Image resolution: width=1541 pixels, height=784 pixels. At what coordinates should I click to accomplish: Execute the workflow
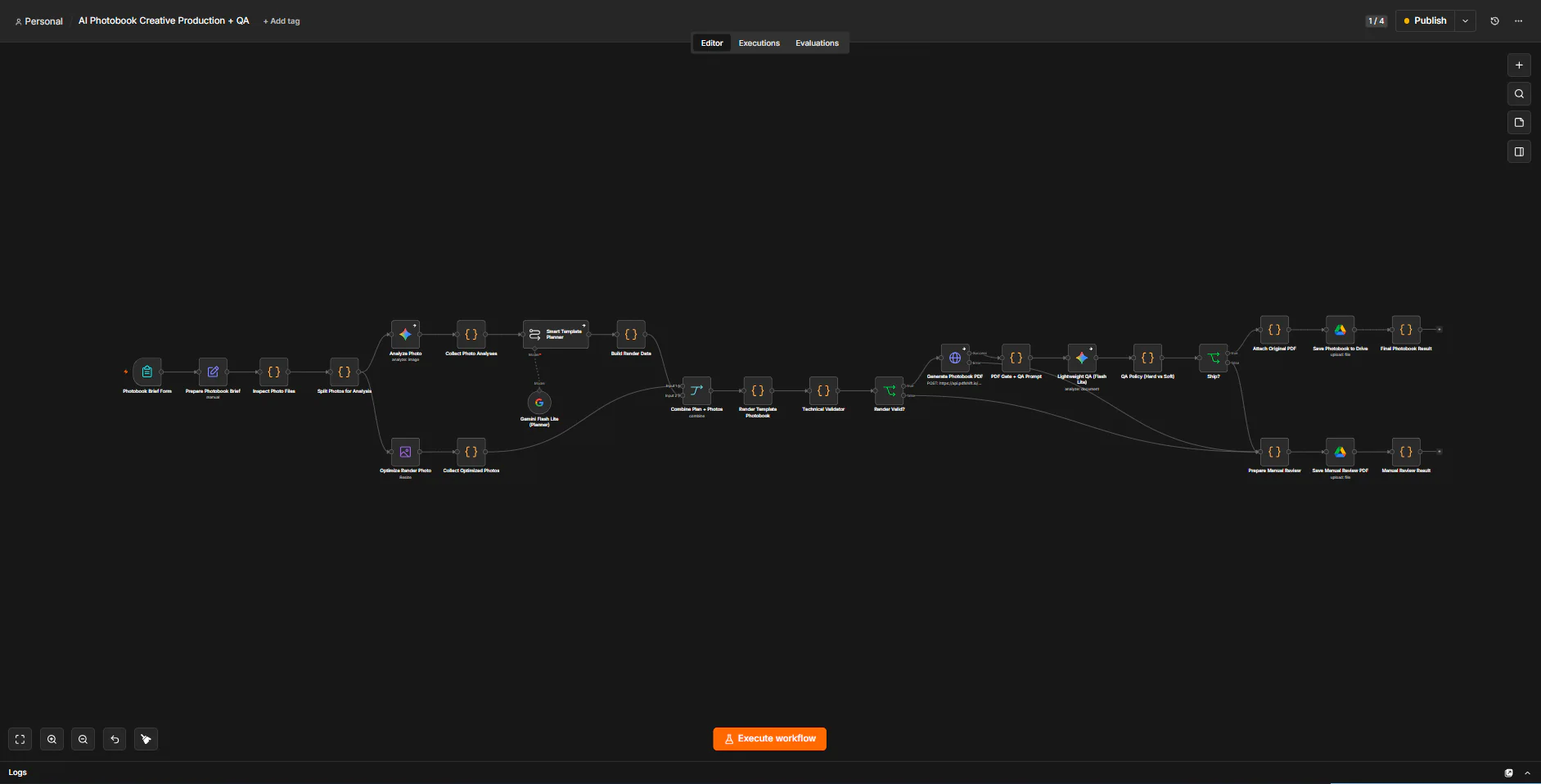(769, 739)
